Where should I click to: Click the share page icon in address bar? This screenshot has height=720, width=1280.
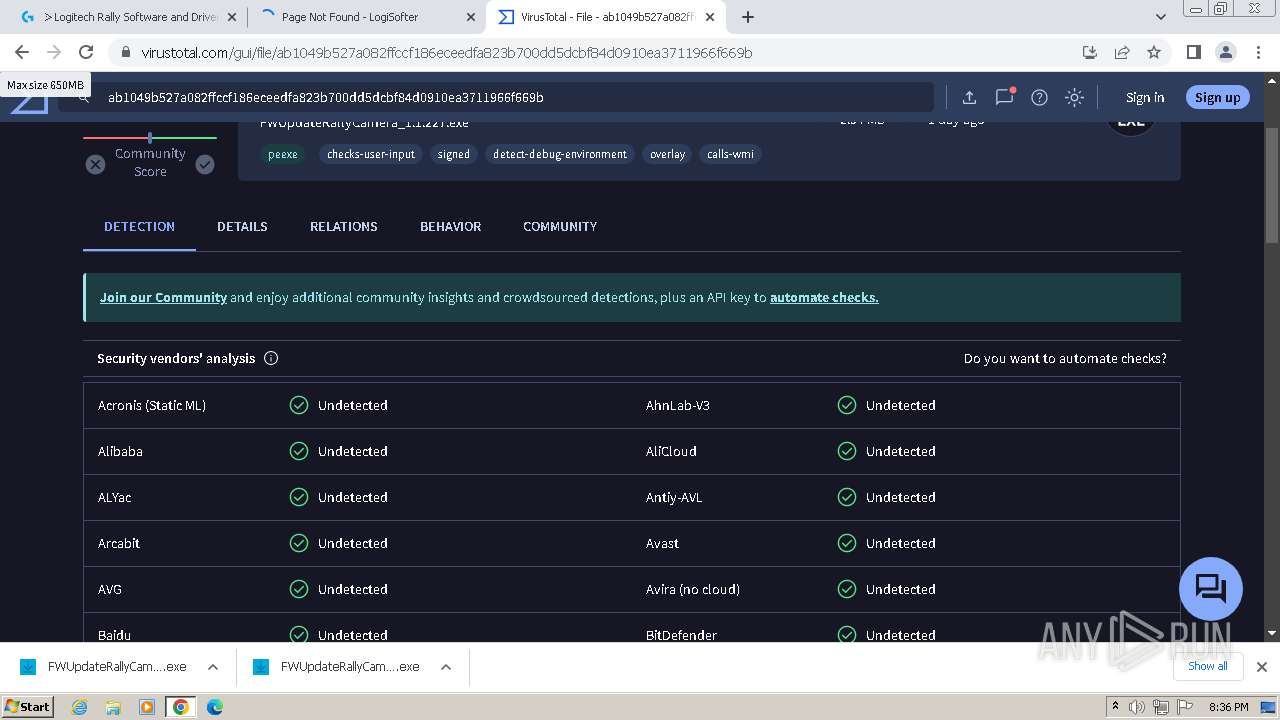click(1122, 52)
